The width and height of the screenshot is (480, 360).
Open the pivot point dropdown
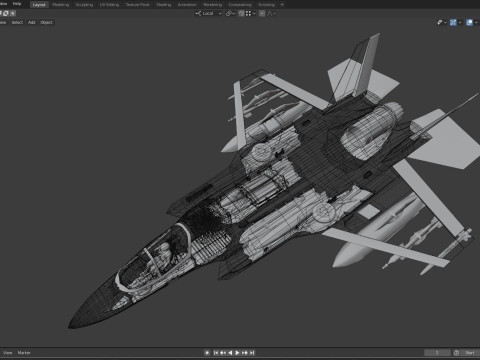(x=230, y=13)
